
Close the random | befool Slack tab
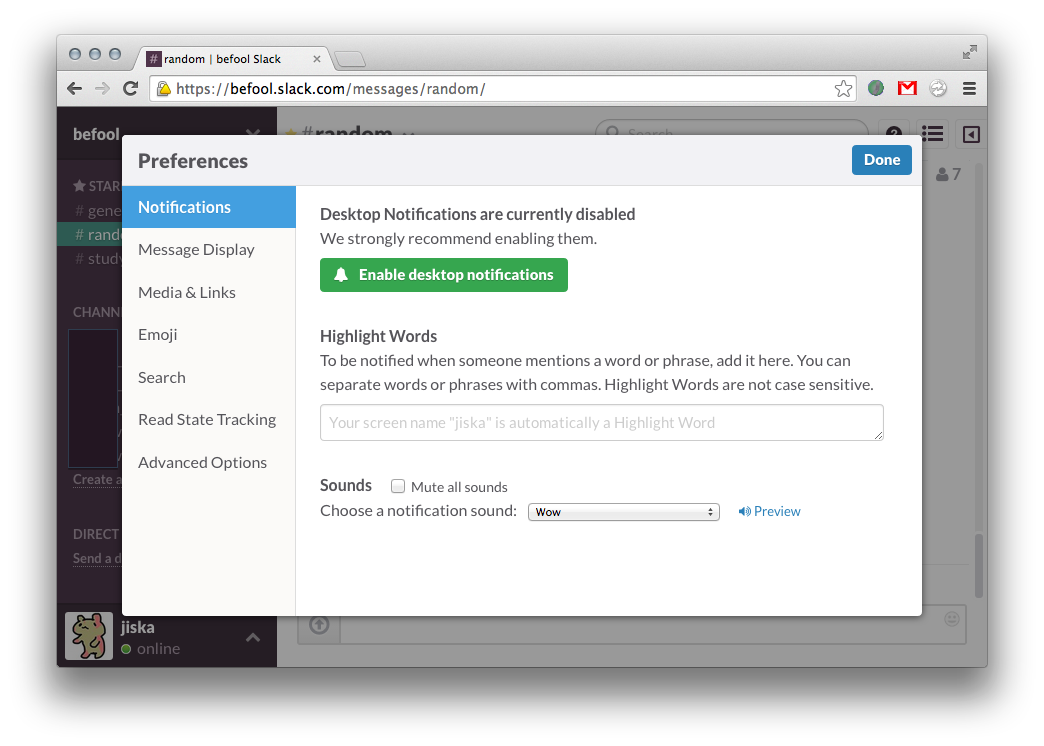pyautogui.click(x=317, y=59)
